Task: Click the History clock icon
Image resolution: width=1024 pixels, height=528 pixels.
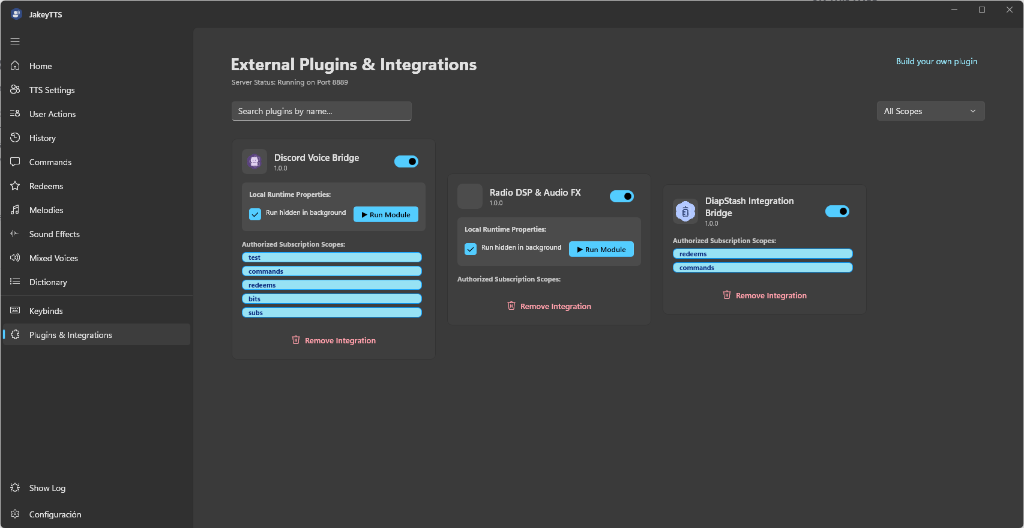Action: pyautogui.click(x=15, y=138)
